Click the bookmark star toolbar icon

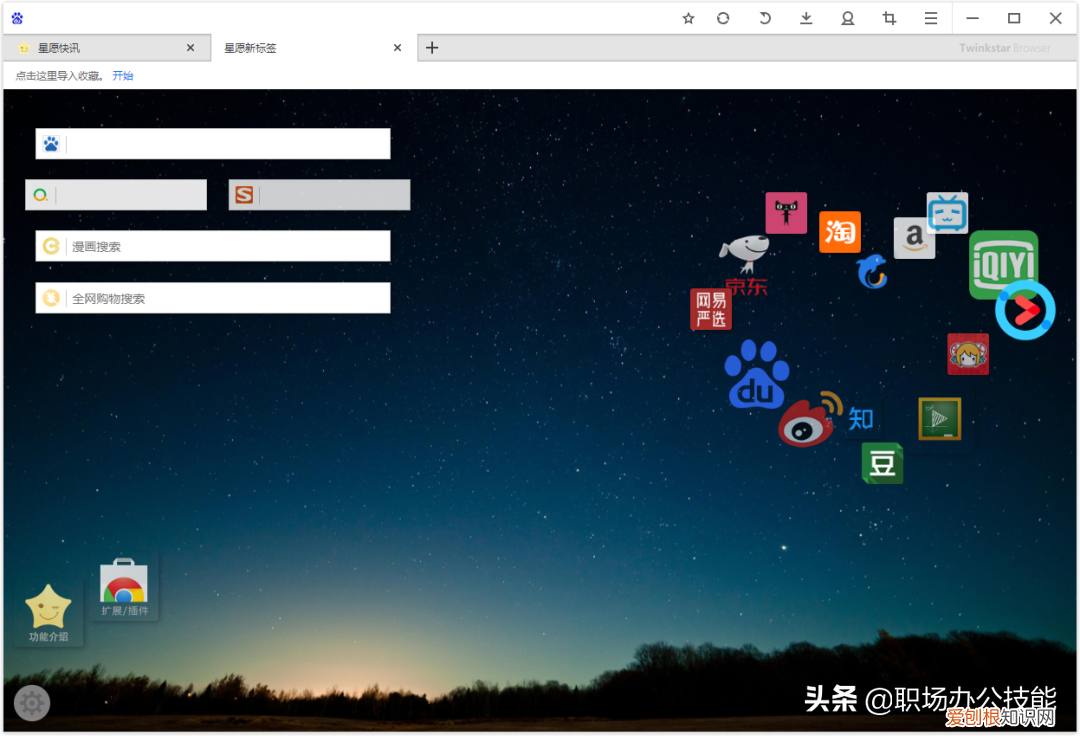click(688, 18)
